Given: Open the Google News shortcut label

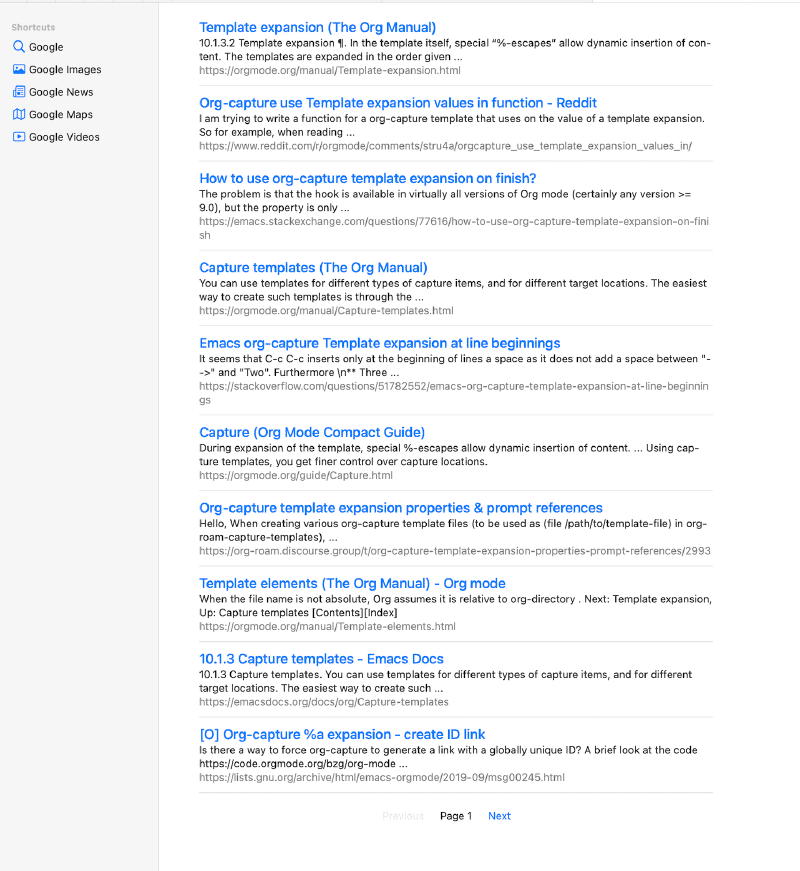Looking at the screenshot, I should coord(61,92).
